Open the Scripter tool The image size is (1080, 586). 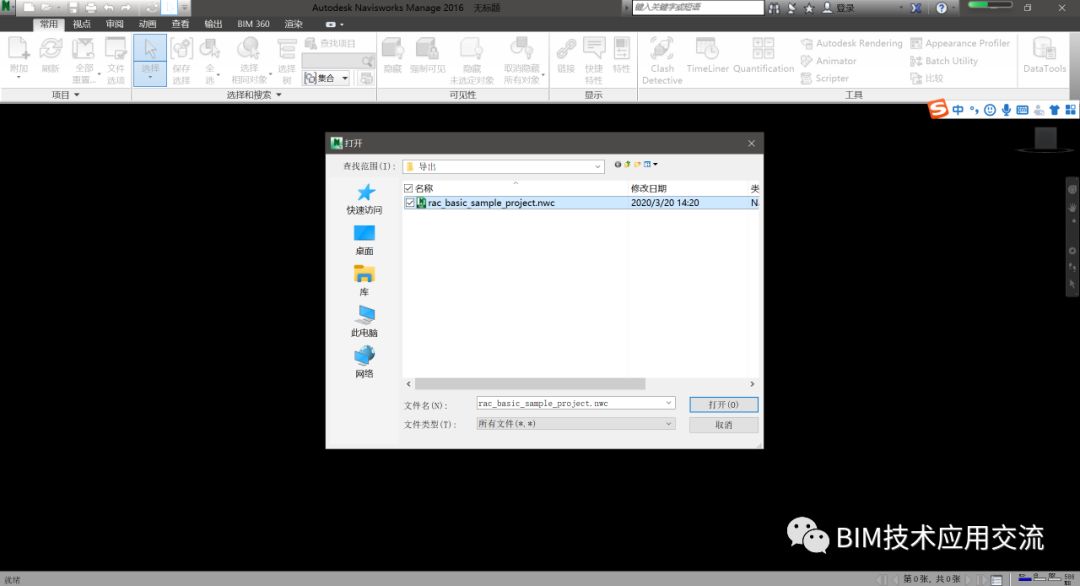[x=824, y=79]
